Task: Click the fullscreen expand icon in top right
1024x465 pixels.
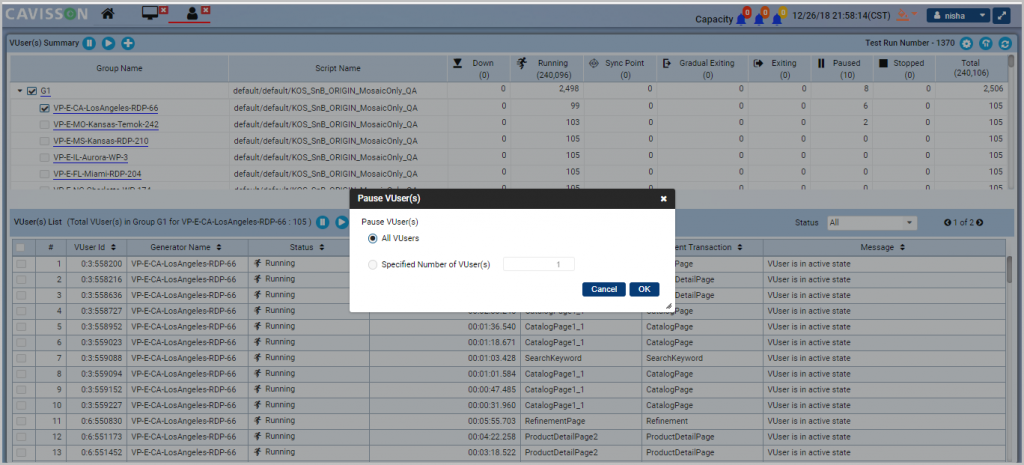Action: click(x=1002, y=16)
